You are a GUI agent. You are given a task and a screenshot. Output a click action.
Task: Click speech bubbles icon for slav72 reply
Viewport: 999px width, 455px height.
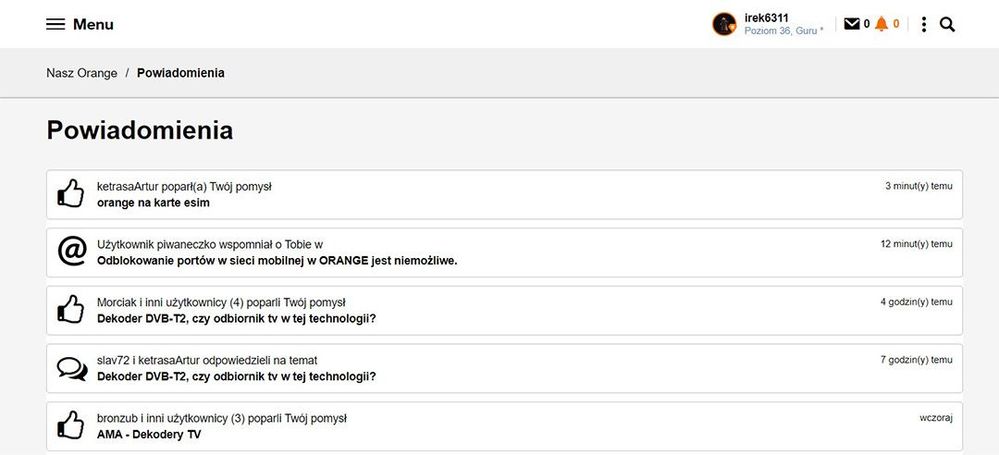click(x=71, y=368)
